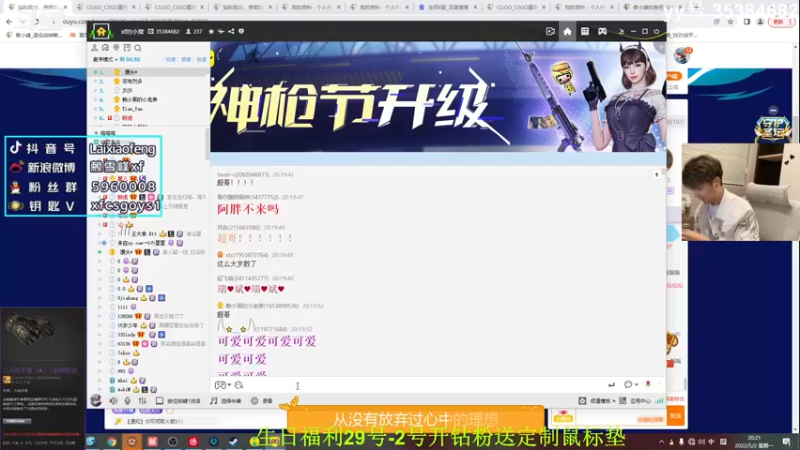
Task: Open the emoji picker in chat input
Action: tap(220, 385)
